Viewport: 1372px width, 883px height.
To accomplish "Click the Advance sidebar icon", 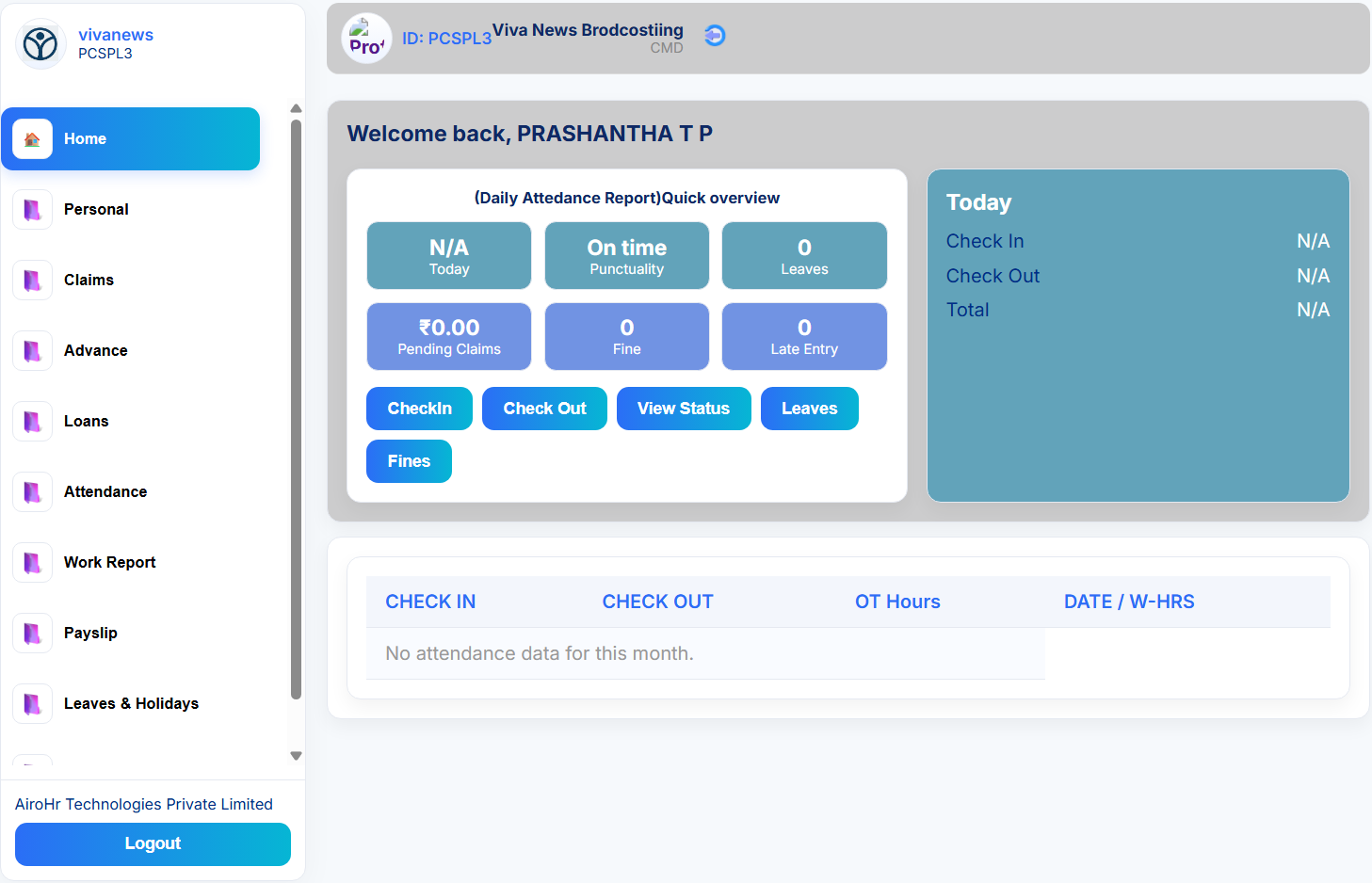I will [32, 350].
